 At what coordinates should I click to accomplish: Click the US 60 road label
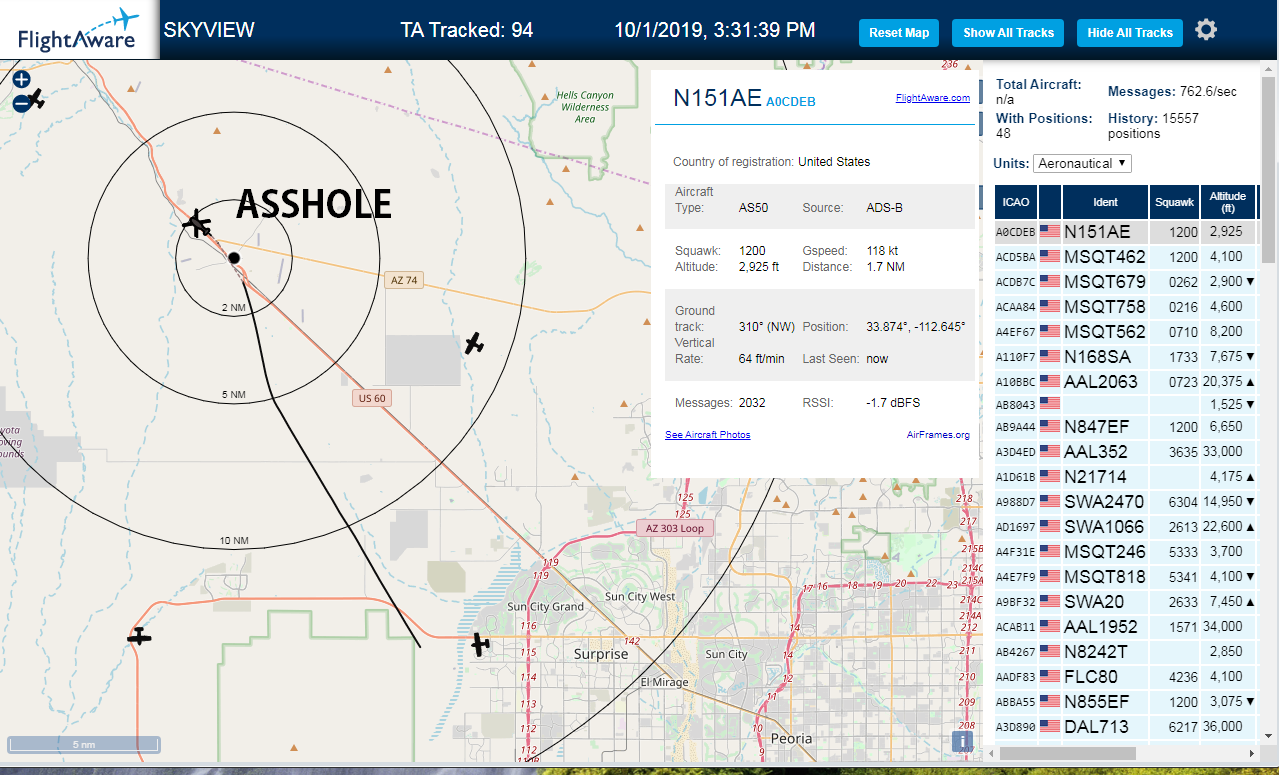tap(372, 398)
